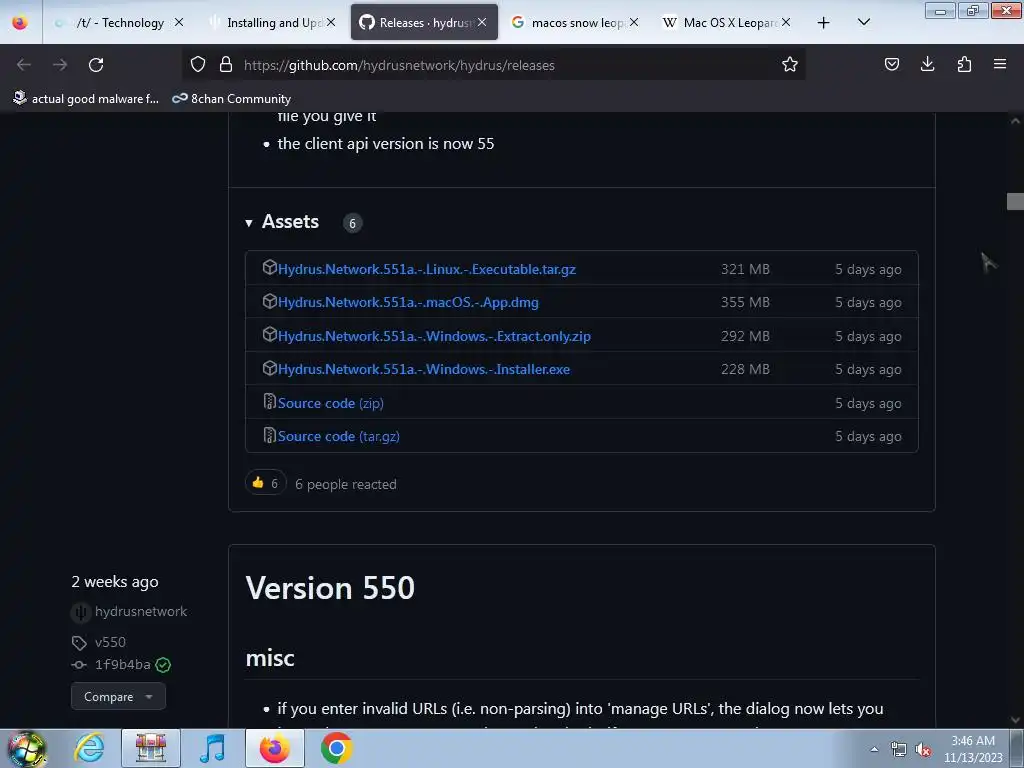
Task: Open the WinRAR taskbar icon
Action: (151, 748)
